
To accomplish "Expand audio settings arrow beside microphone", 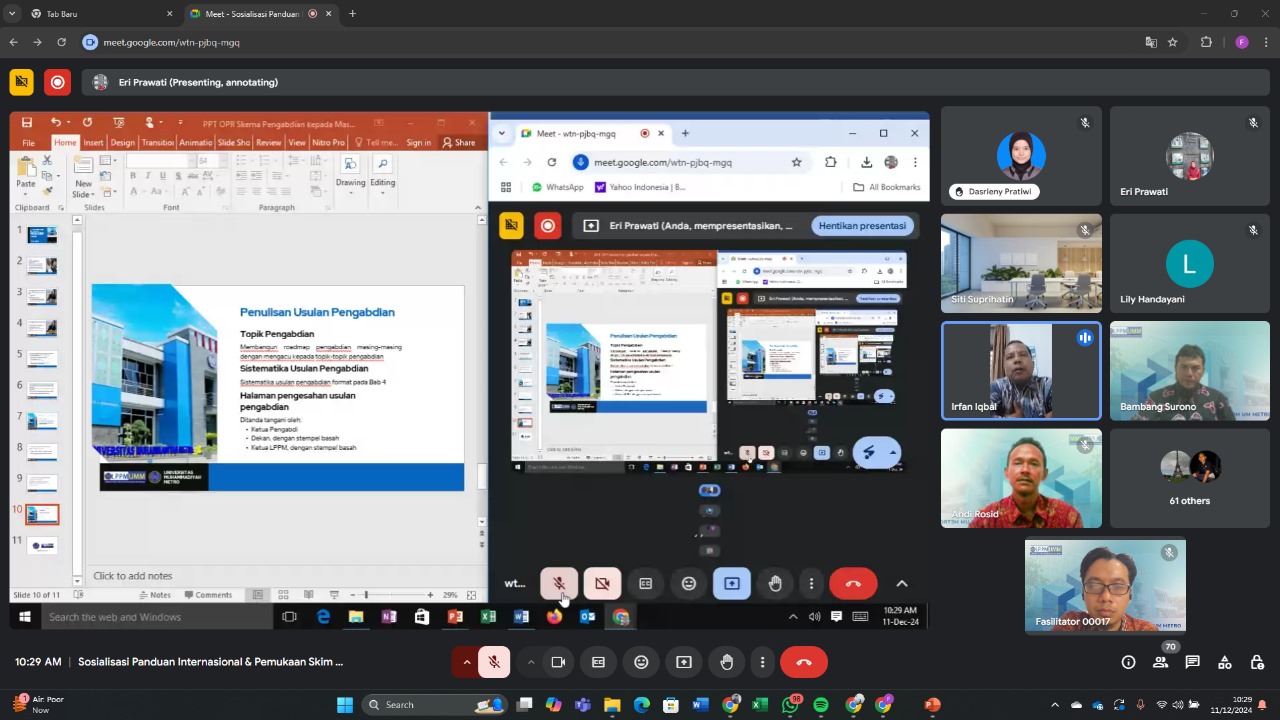I will 466,662.
